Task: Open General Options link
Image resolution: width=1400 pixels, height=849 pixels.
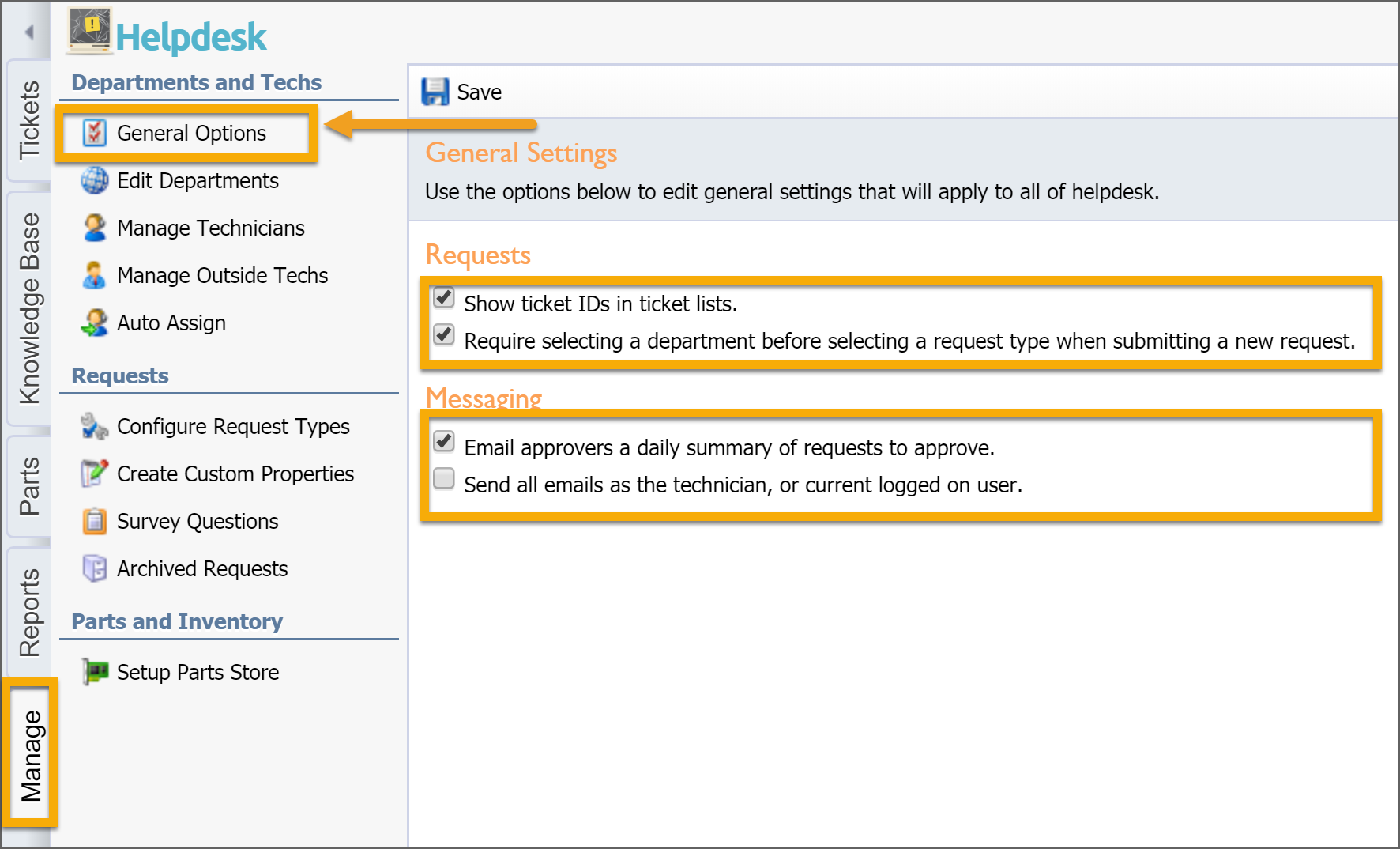Action: pyautogui.click(x=191, y=134)
